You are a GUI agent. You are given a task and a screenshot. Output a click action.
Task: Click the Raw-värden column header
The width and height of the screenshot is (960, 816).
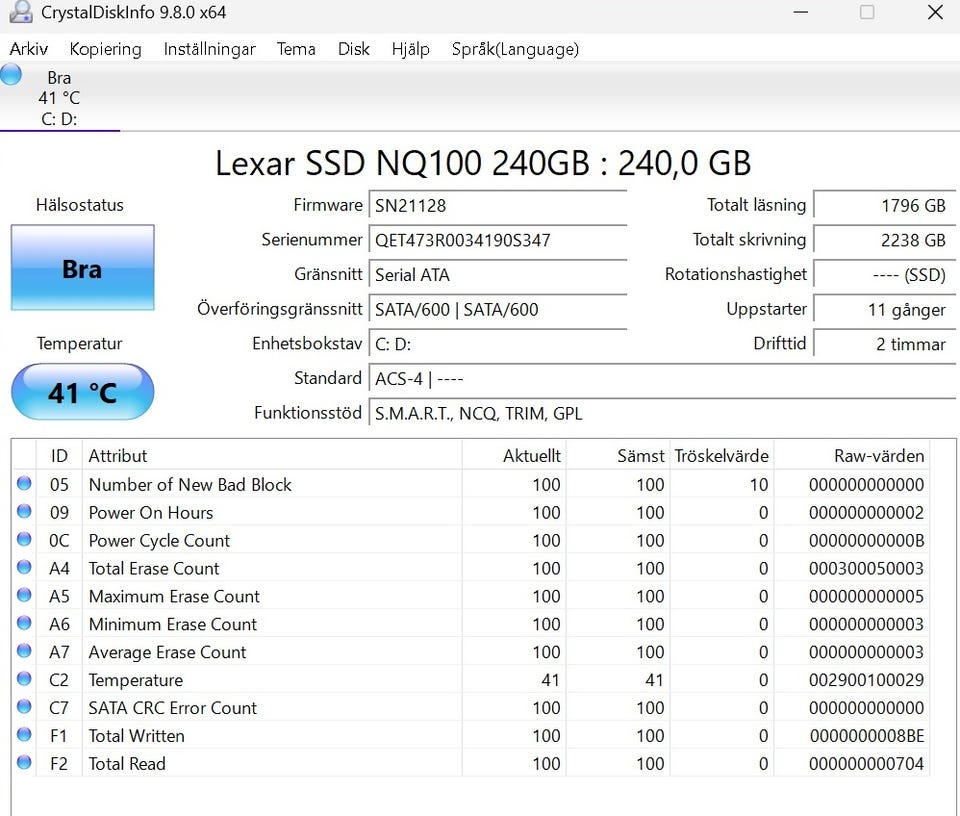point(852,455)
